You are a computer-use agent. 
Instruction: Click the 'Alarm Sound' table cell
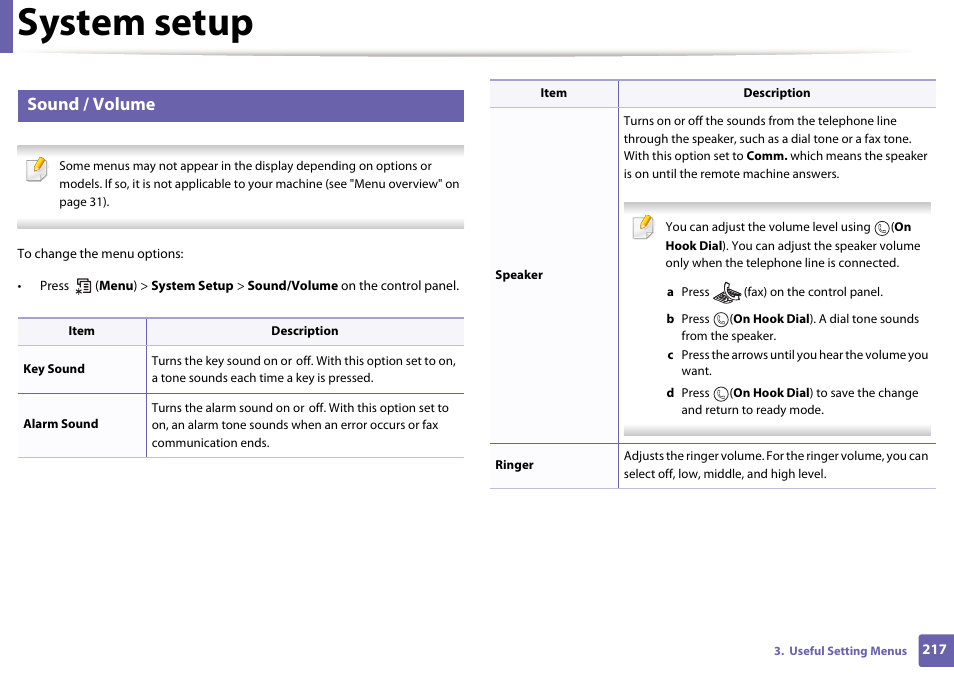coord(82,425)
